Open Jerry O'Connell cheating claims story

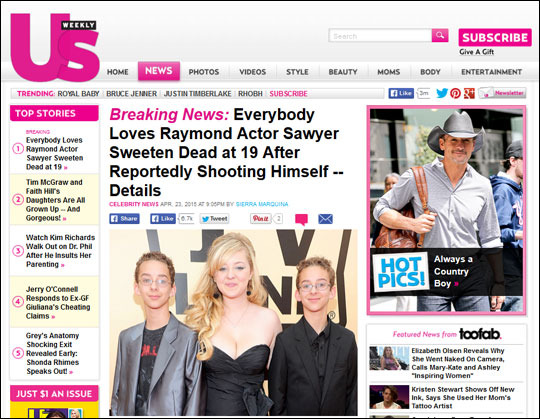(58, 303)
